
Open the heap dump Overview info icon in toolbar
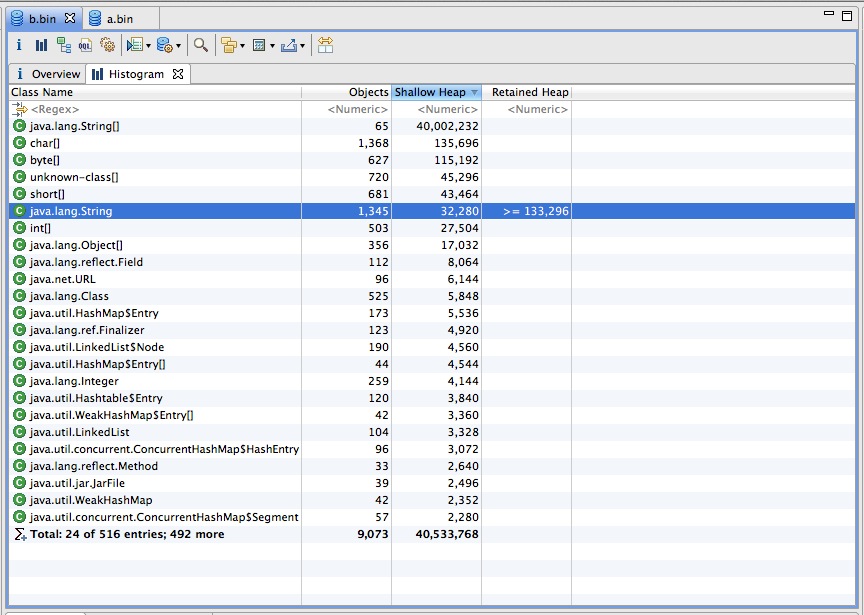tap(20, 45)
